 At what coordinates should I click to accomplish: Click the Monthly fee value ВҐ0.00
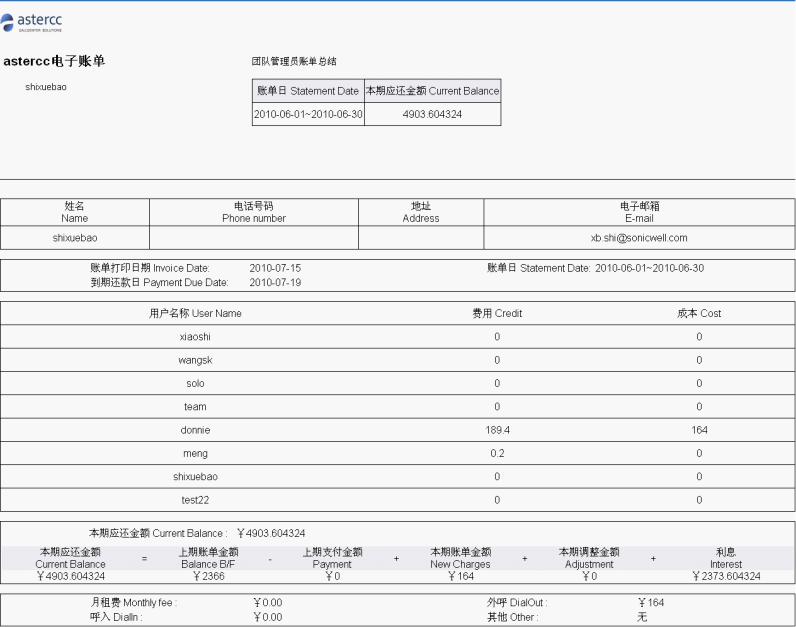(x=268, y=603)
